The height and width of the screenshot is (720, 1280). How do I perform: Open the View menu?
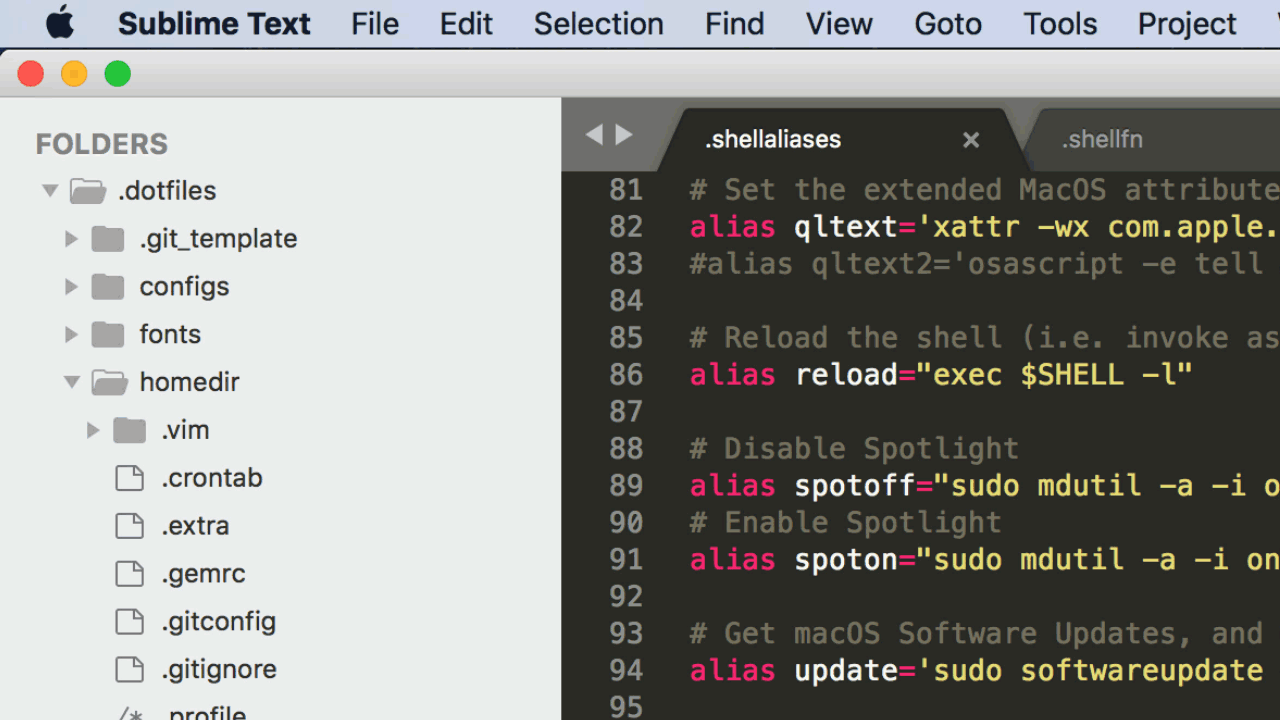pyautogui.click(x=839, y=23)
